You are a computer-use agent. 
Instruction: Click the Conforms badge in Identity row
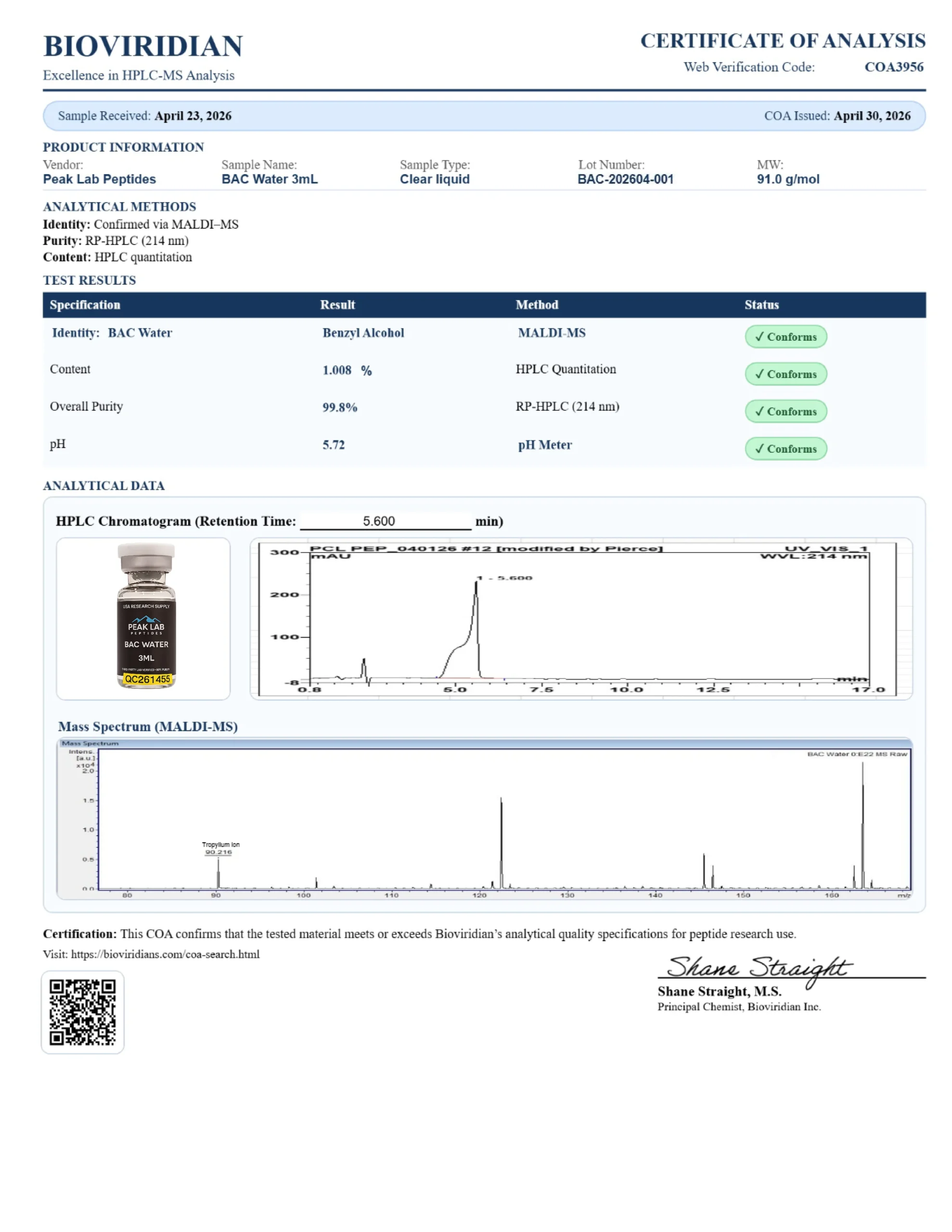tap(785, 337)
